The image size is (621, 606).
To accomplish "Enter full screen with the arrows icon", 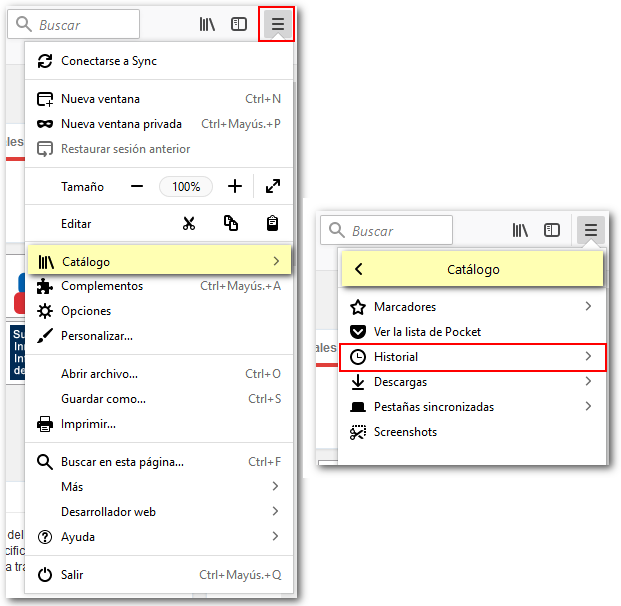I will click(x=273, y=186).
